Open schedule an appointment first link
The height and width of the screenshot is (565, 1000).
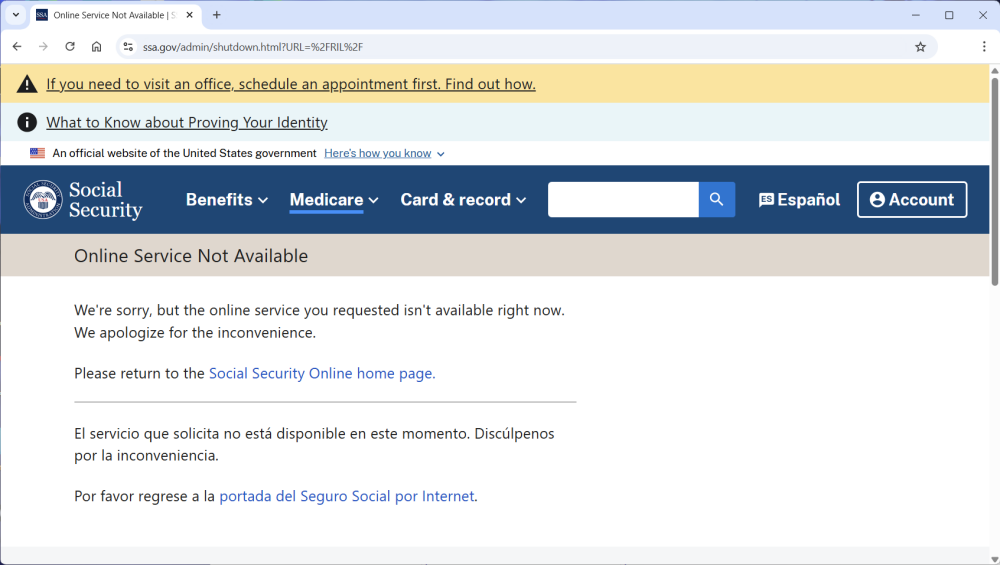point(291,84)
